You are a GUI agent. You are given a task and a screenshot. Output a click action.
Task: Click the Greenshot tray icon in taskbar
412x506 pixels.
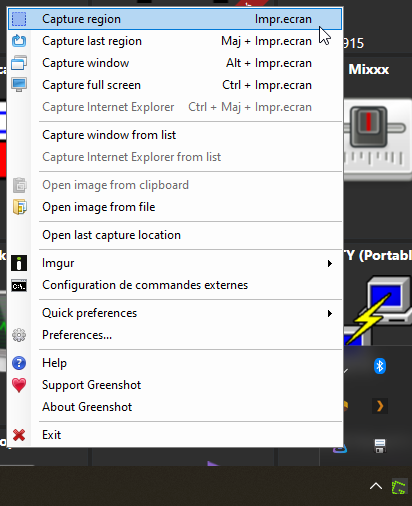(399, 487)
